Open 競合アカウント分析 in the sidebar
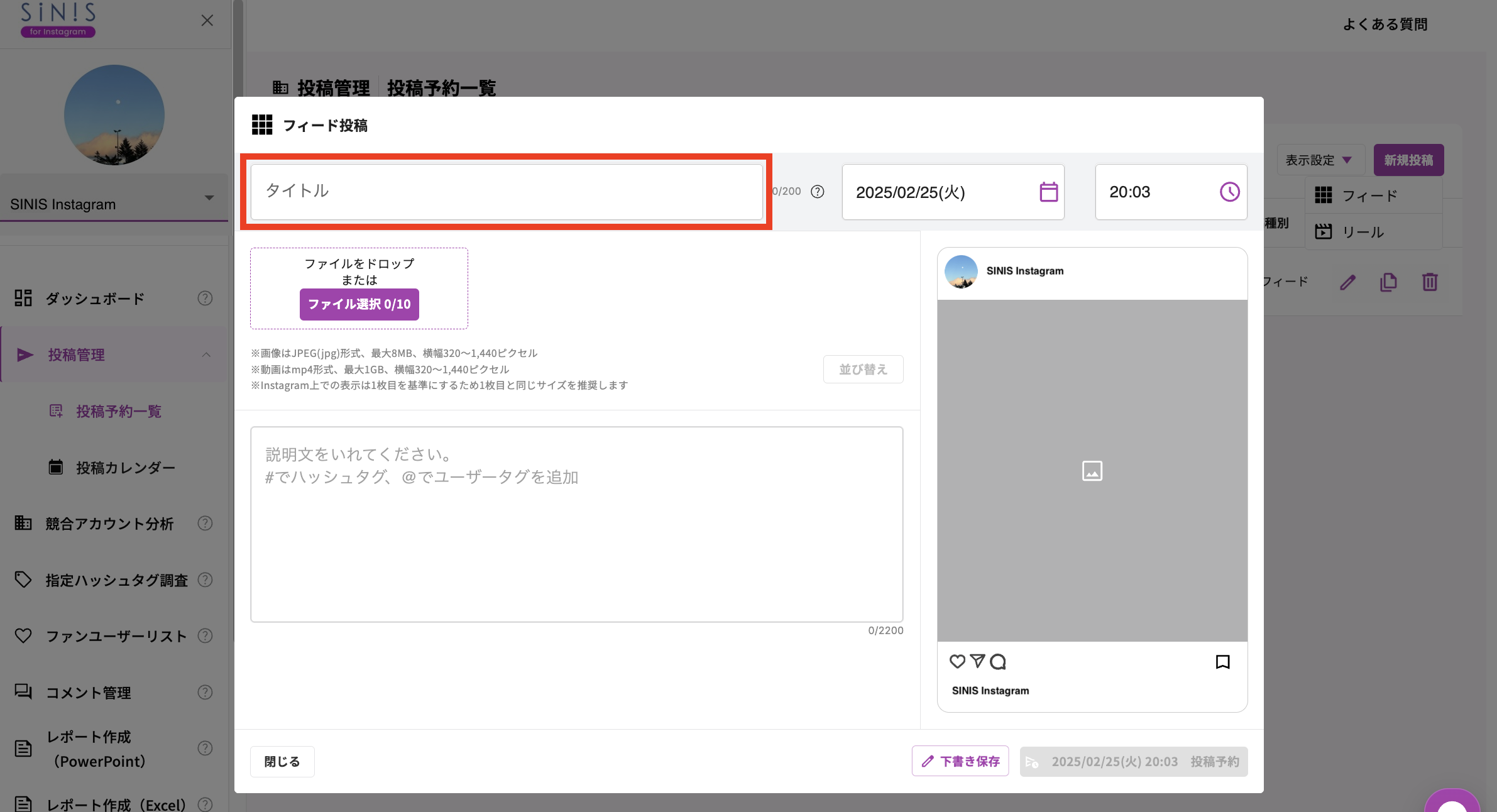1497x812 pixels. [x=108, y=524]
